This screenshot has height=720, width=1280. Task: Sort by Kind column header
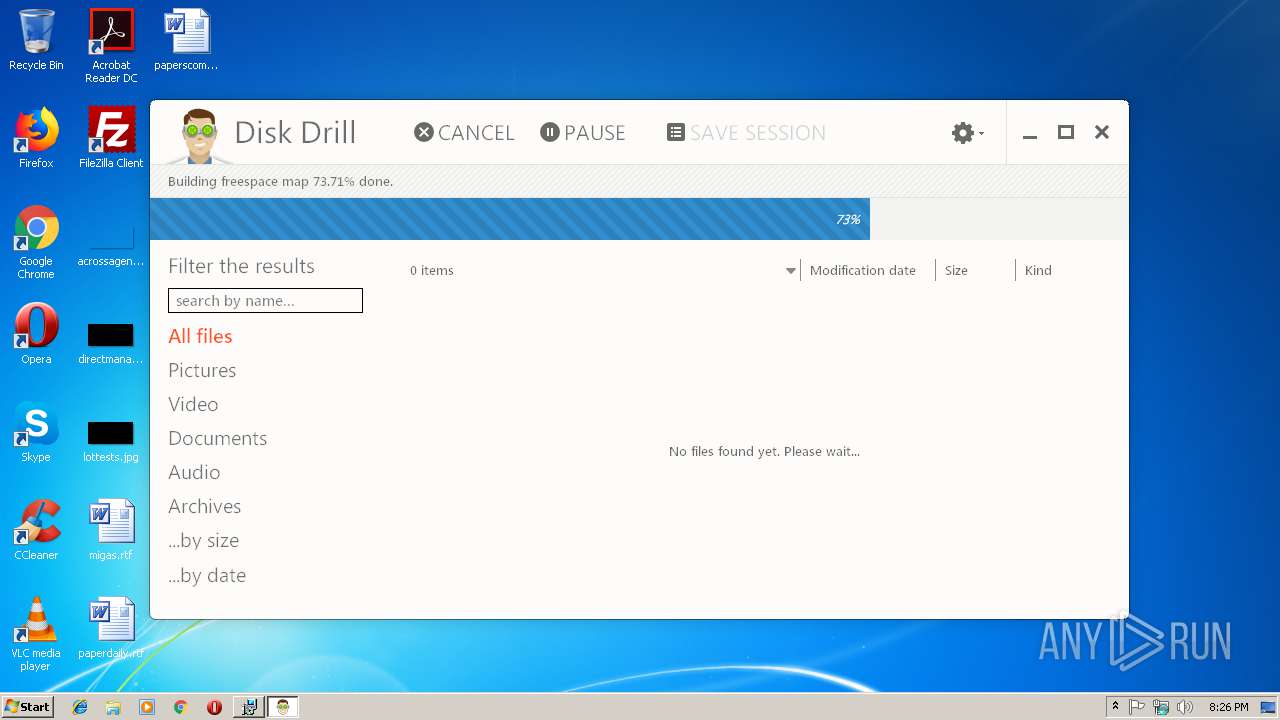coord(1038,270)
